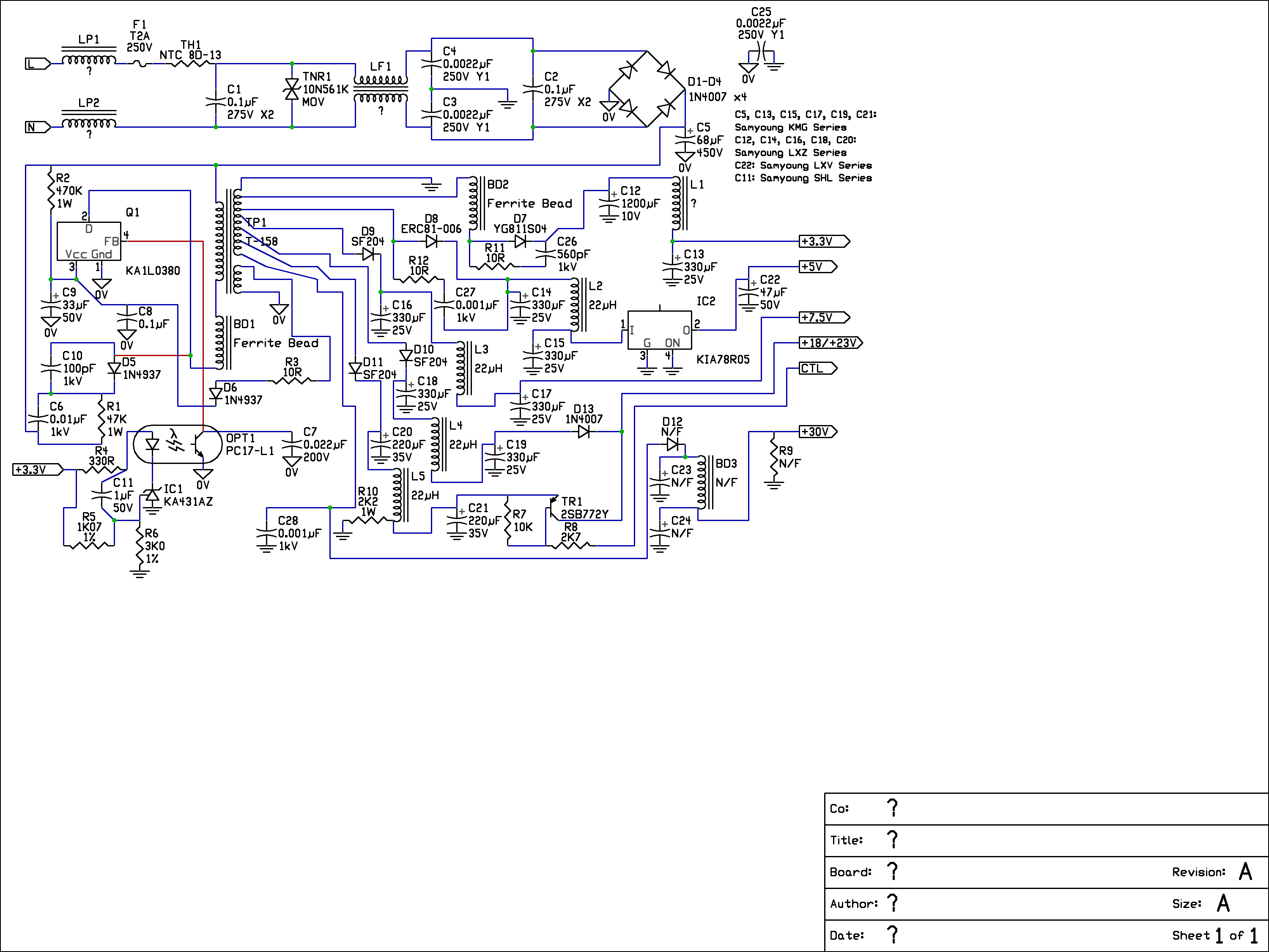Viewport: 1269px width, 952px height.
Task: Select the D13 1N4007 diode symbol
Action: (x=584, y=431)
